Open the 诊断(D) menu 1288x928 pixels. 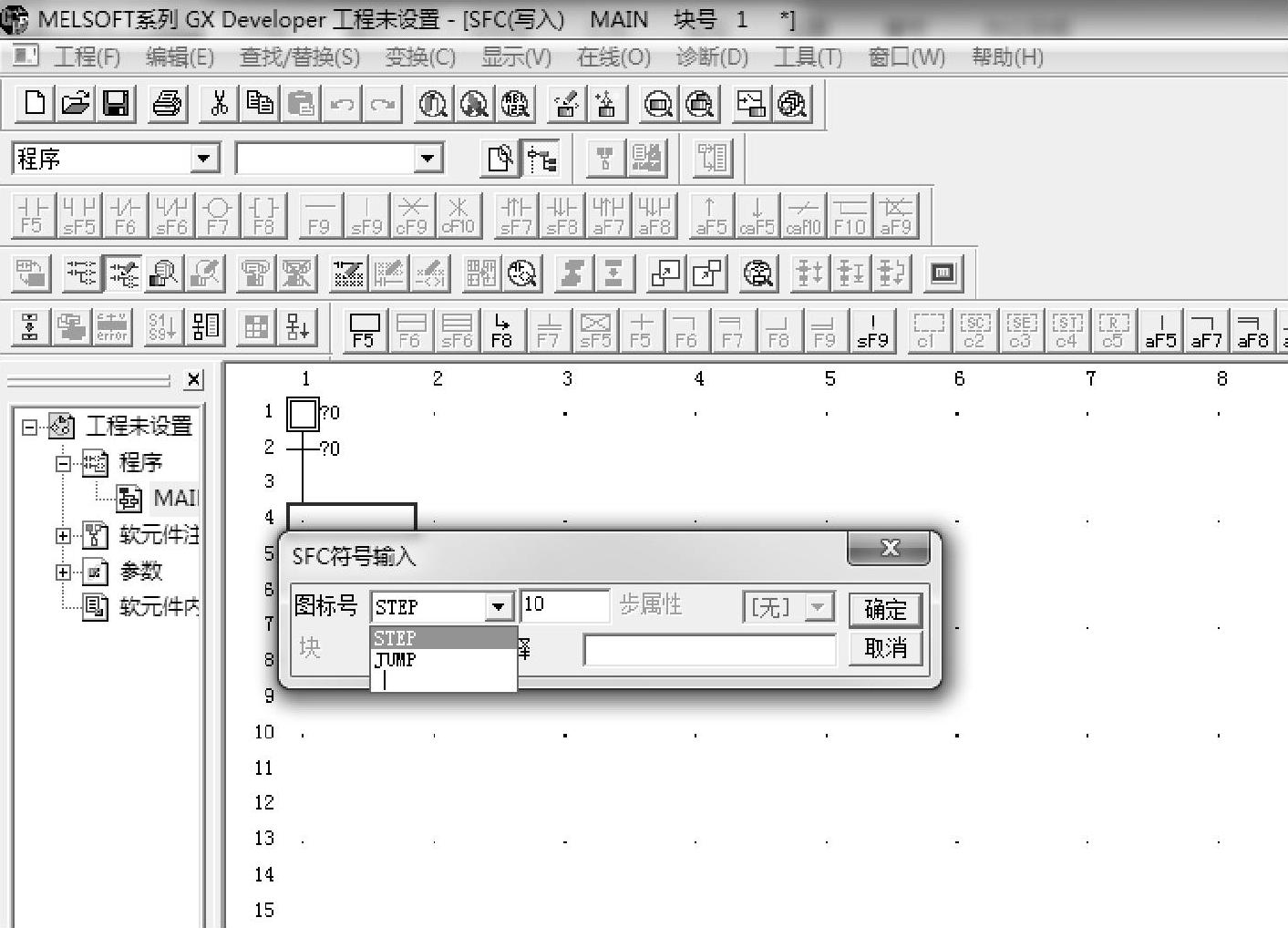[x=712, y=57]
